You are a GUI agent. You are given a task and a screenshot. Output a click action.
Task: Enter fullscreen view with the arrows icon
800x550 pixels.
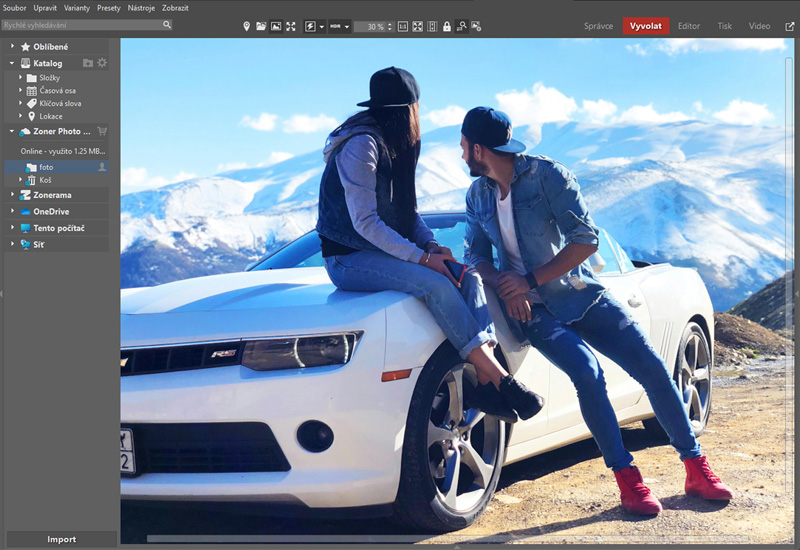(290, 26)
